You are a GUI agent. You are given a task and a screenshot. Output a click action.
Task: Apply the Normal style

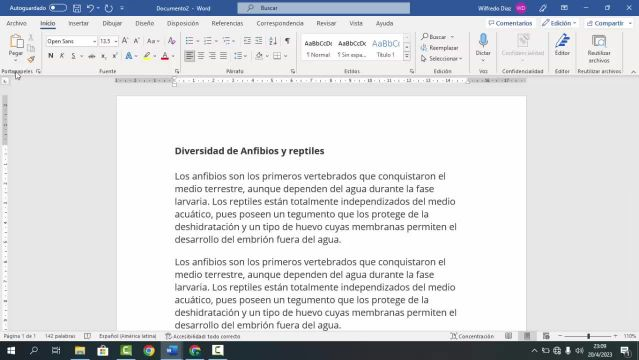pos(318,48)
